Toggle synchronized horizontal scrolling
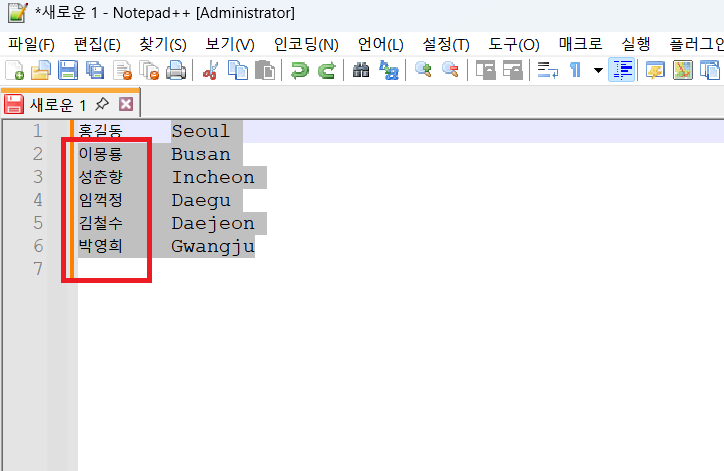Screen dimensions: 724x471 [x=513, y=71]
